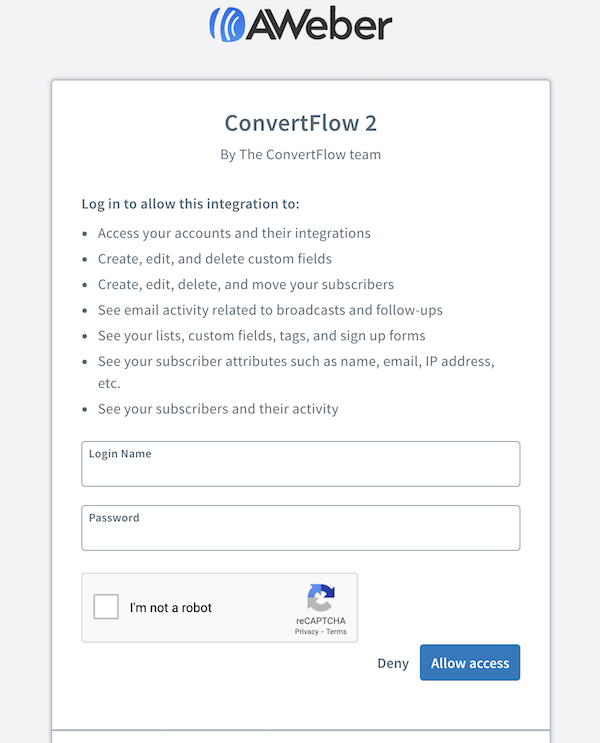Click the Log in to allow this integration text

[190, 204]
